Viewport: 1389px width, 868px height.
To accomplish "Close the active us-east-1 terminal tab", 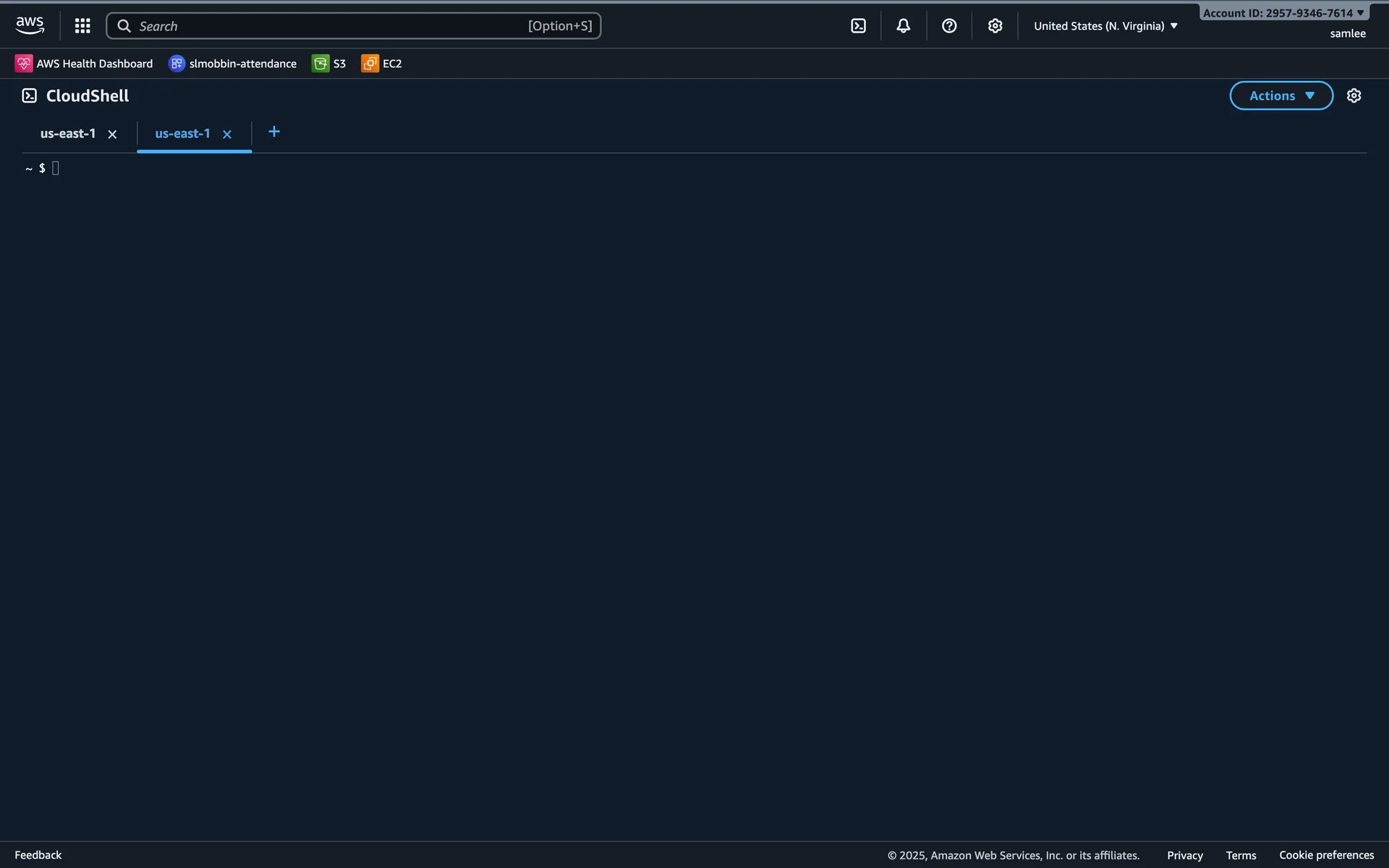I will pyautogui.click(x=227, y=135).
